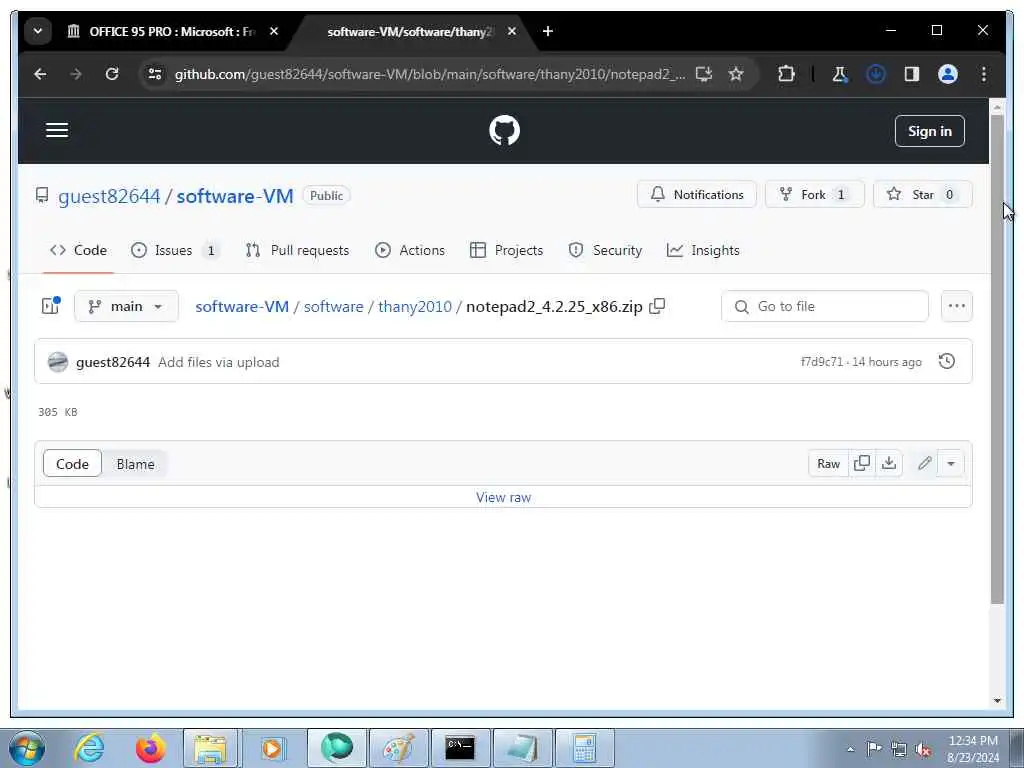This screenshot has height=768, width=1024.
Task: Click the github.com address bar URL
Action: click(x=430, y=74)
